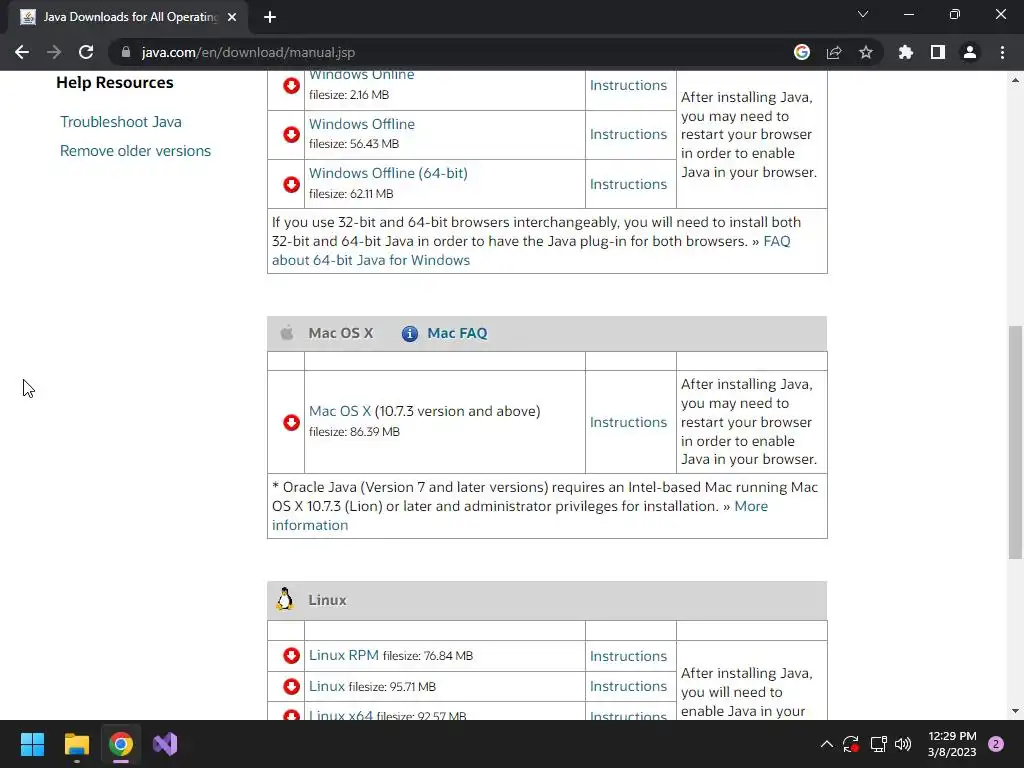
Task: Open the Remove older versions link
Action: click(x=135, y=151)
